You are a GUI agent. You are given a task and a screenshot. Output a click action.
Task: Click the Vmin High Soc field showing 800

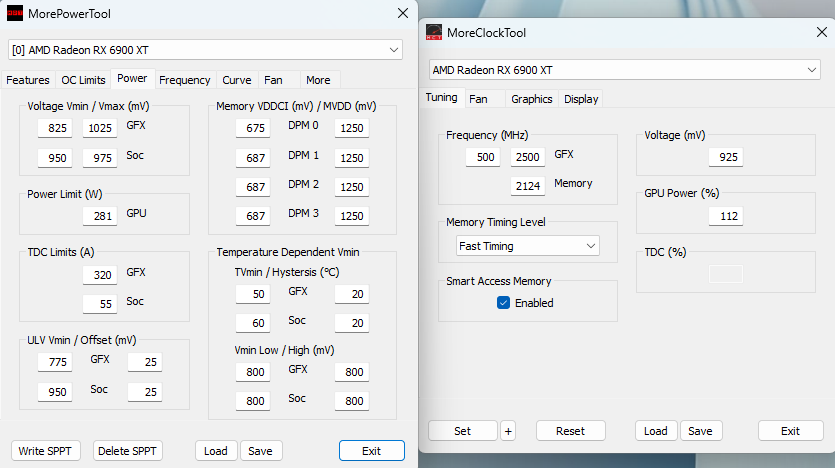click(352, 401)
